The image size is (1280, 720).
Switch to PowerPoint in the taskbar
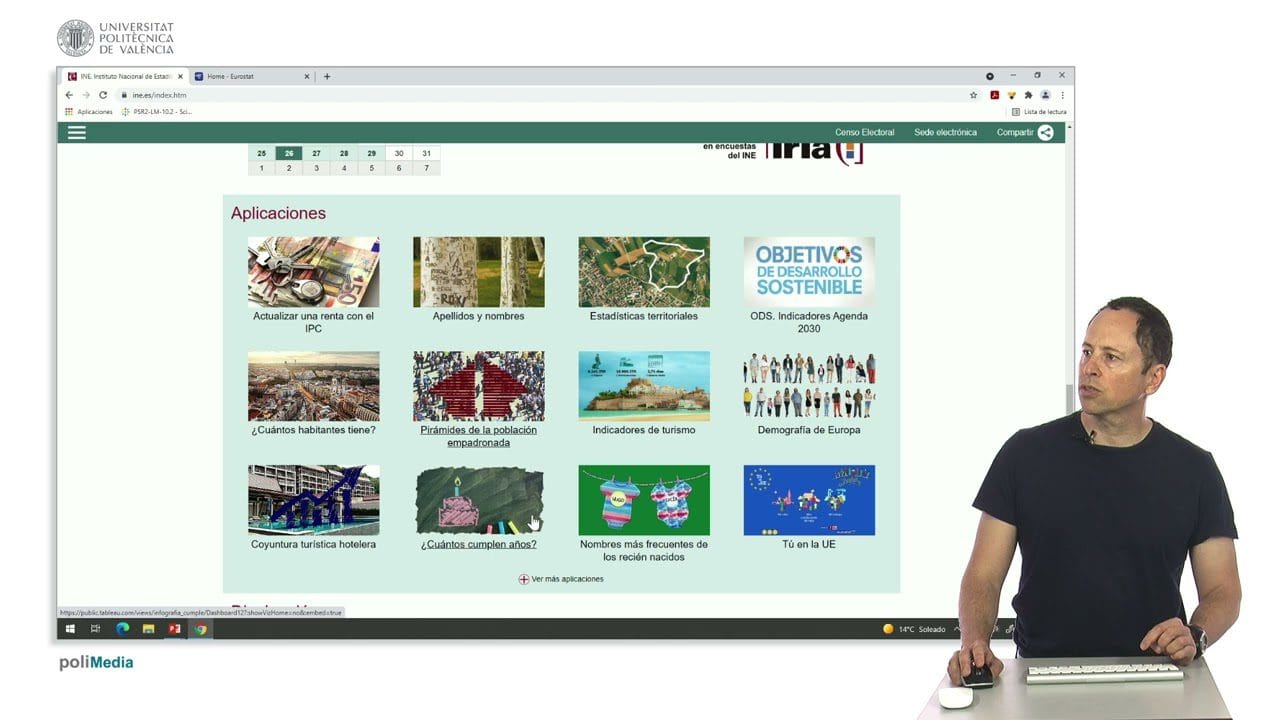point(175,629)
